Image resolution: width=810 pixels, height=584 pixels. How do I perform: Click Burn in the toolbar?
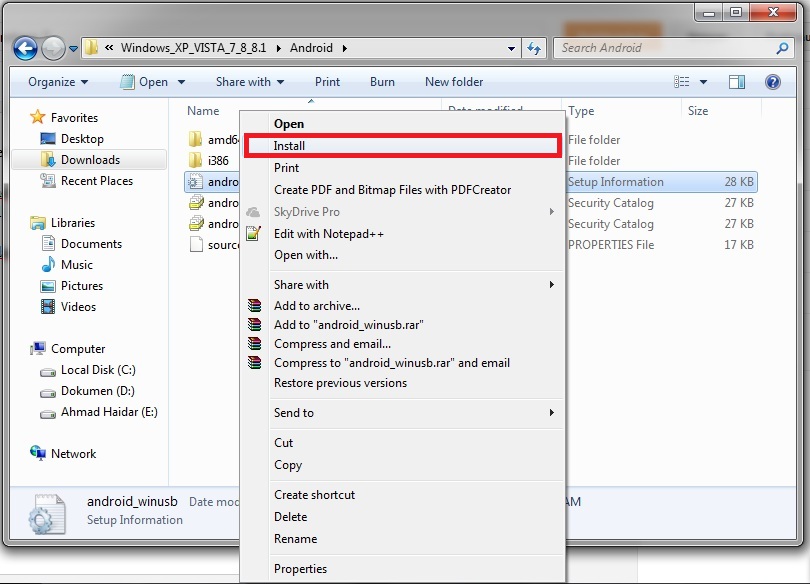tap(382, 82)
